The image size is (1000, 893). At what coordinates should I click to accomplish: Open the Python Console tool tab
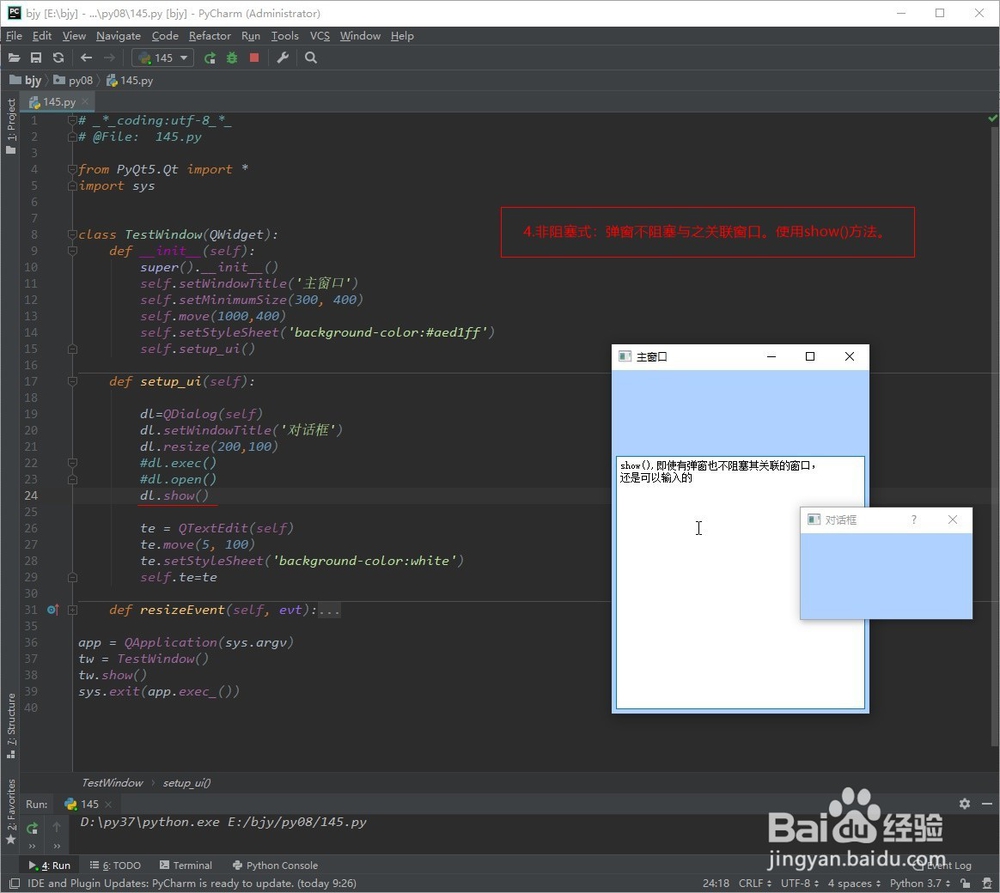click(275, 865)
